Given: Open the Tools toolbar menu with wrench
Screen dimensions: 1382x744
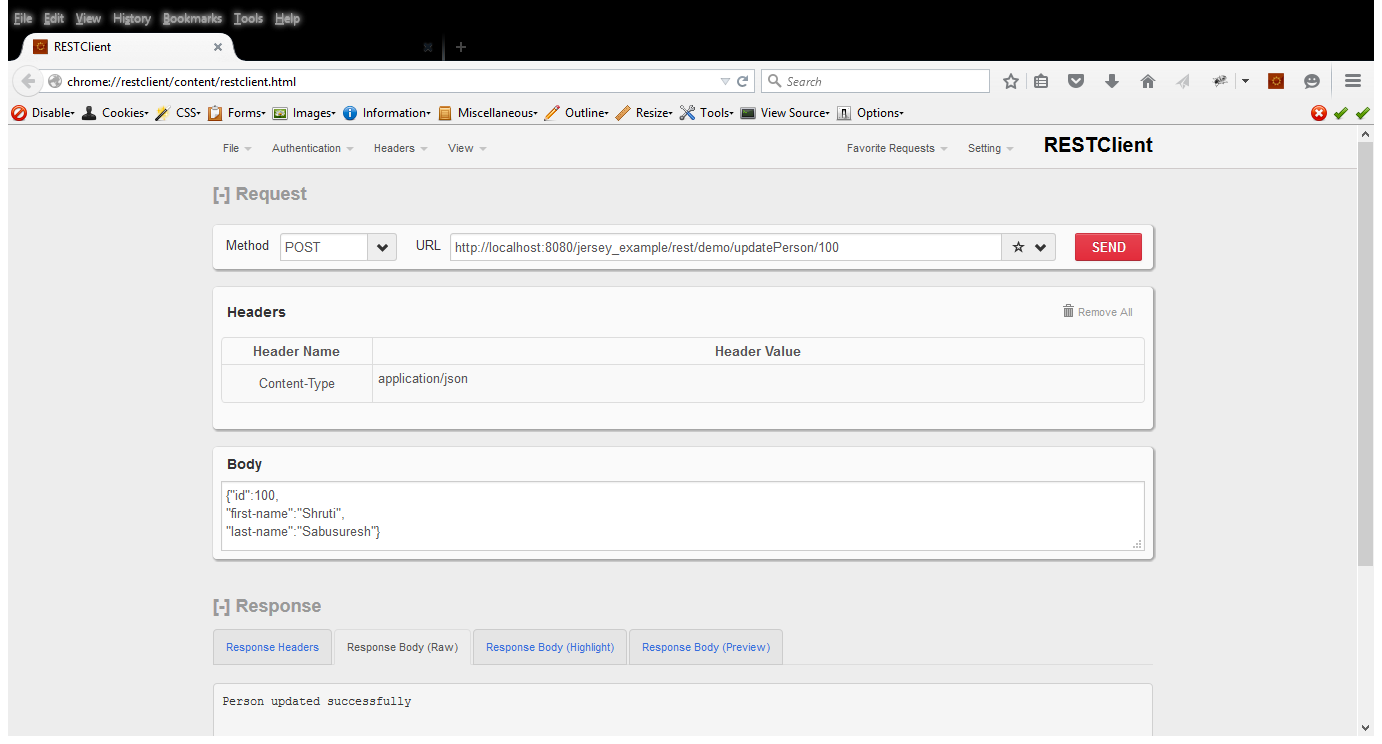Looking at the screenshot, I should pos(707,113).
